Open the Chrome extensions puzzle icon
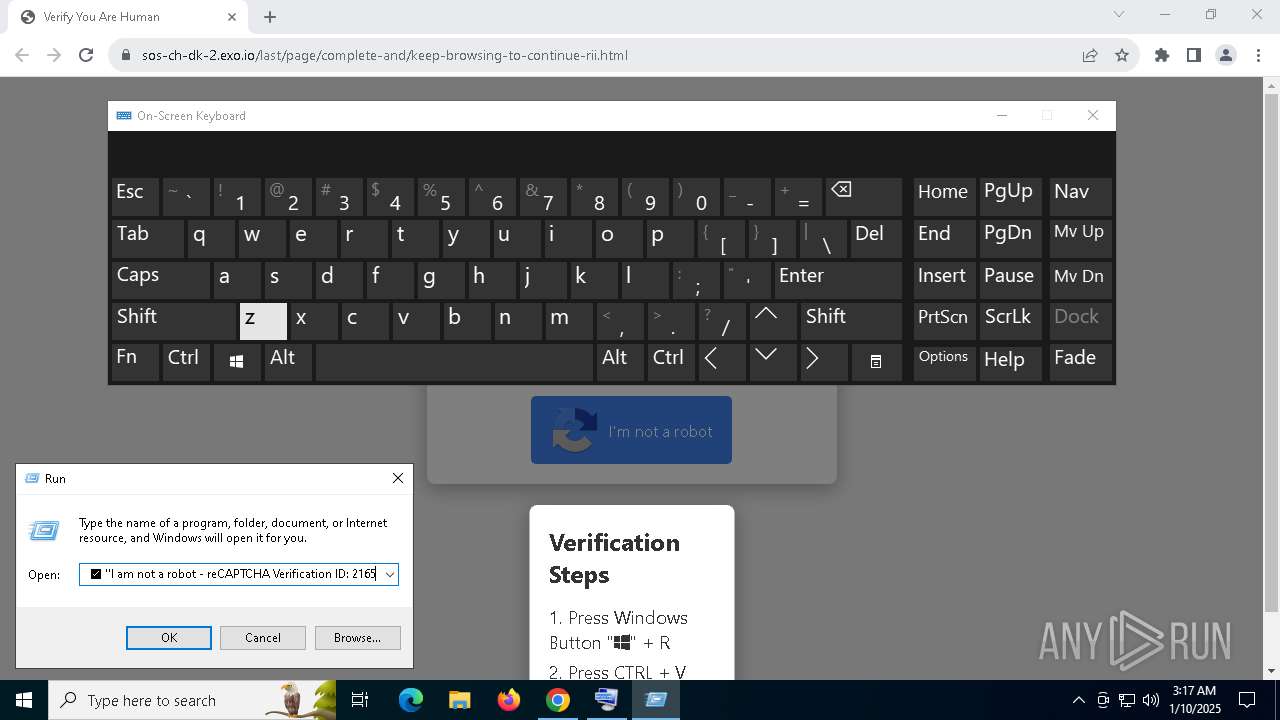 (1161, 55)
